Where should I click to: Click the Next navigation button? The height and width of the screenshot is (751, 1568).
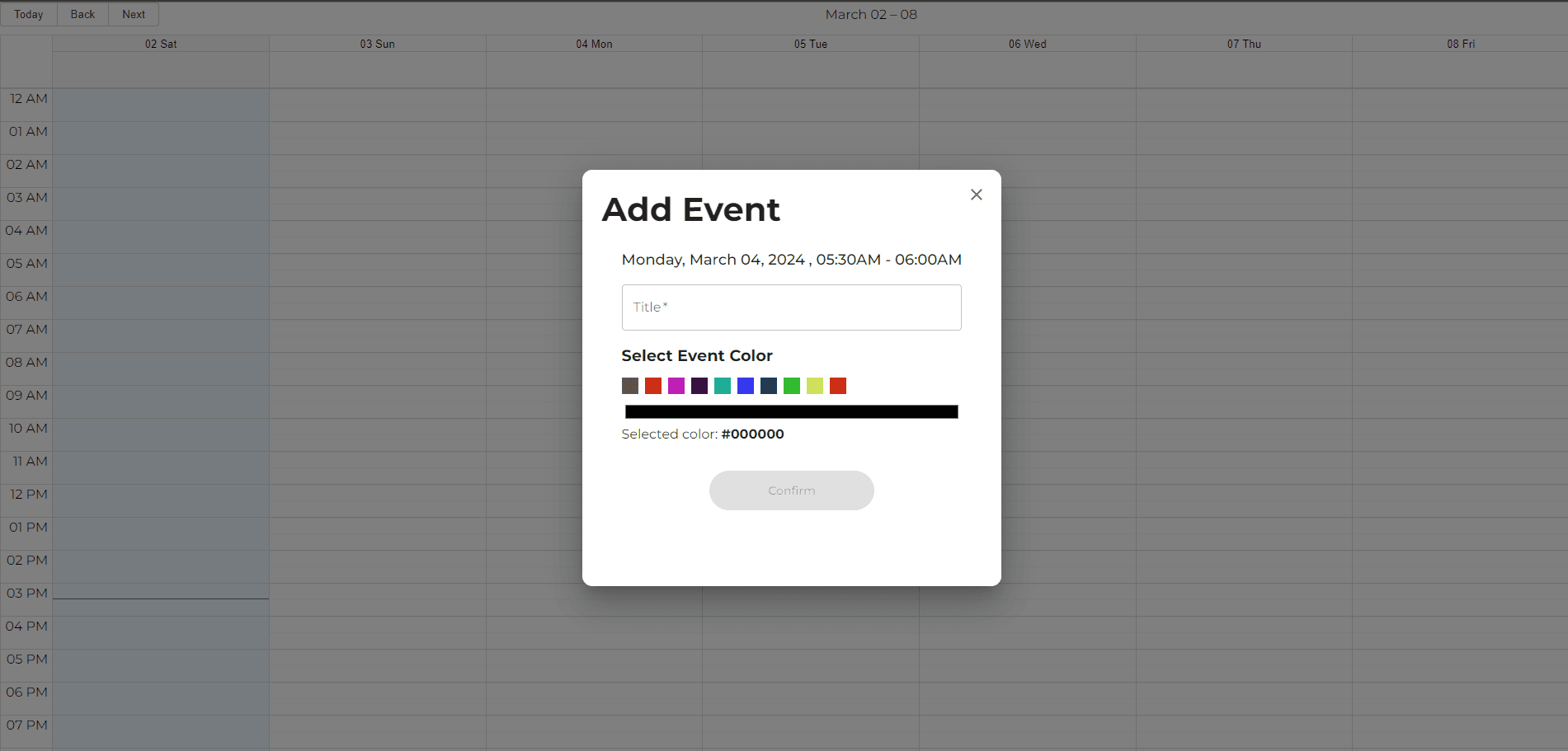tap(134, 14)
